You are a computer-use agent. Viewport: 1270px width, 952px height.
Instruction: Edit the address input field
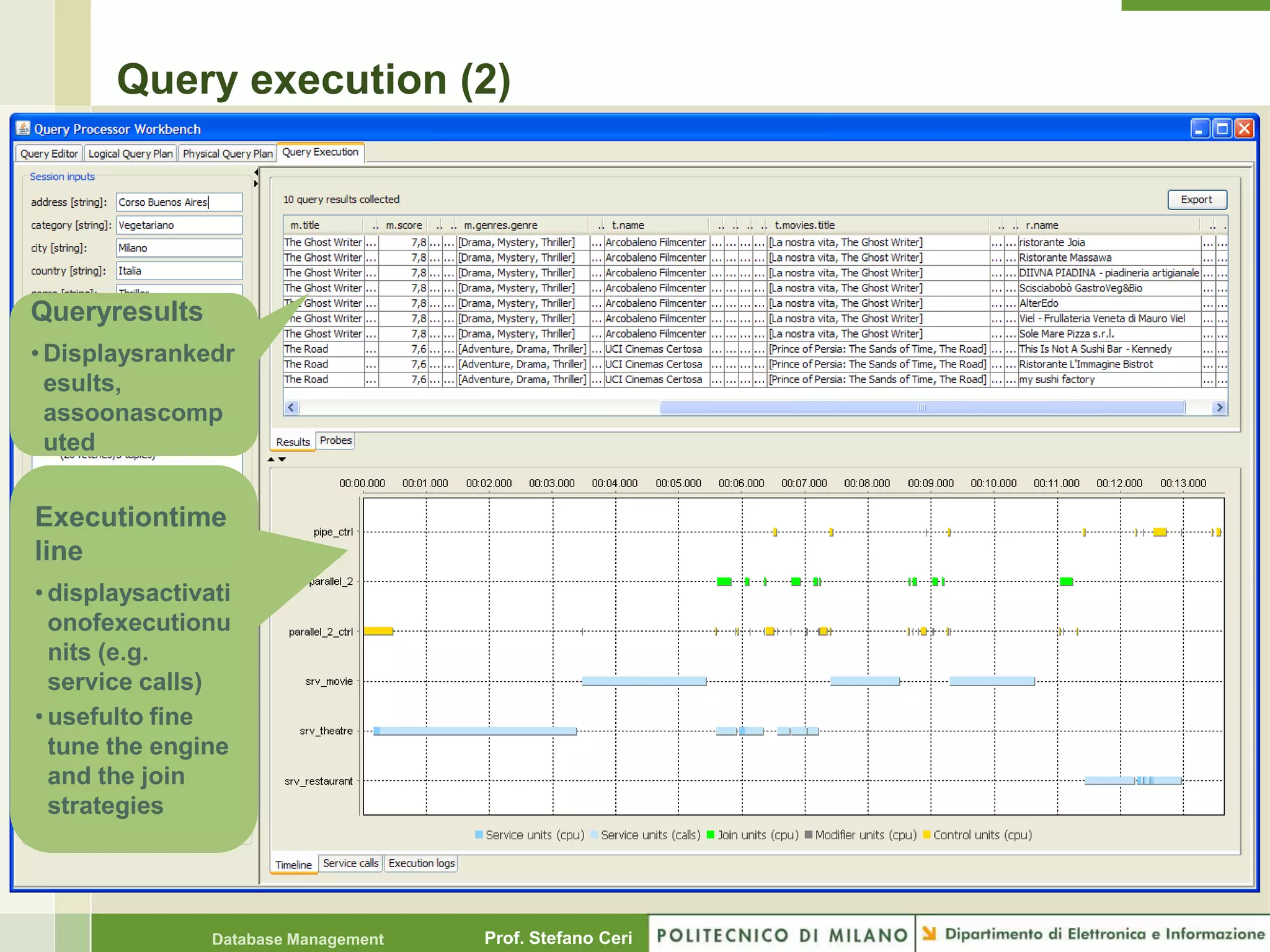coord(179,202)
